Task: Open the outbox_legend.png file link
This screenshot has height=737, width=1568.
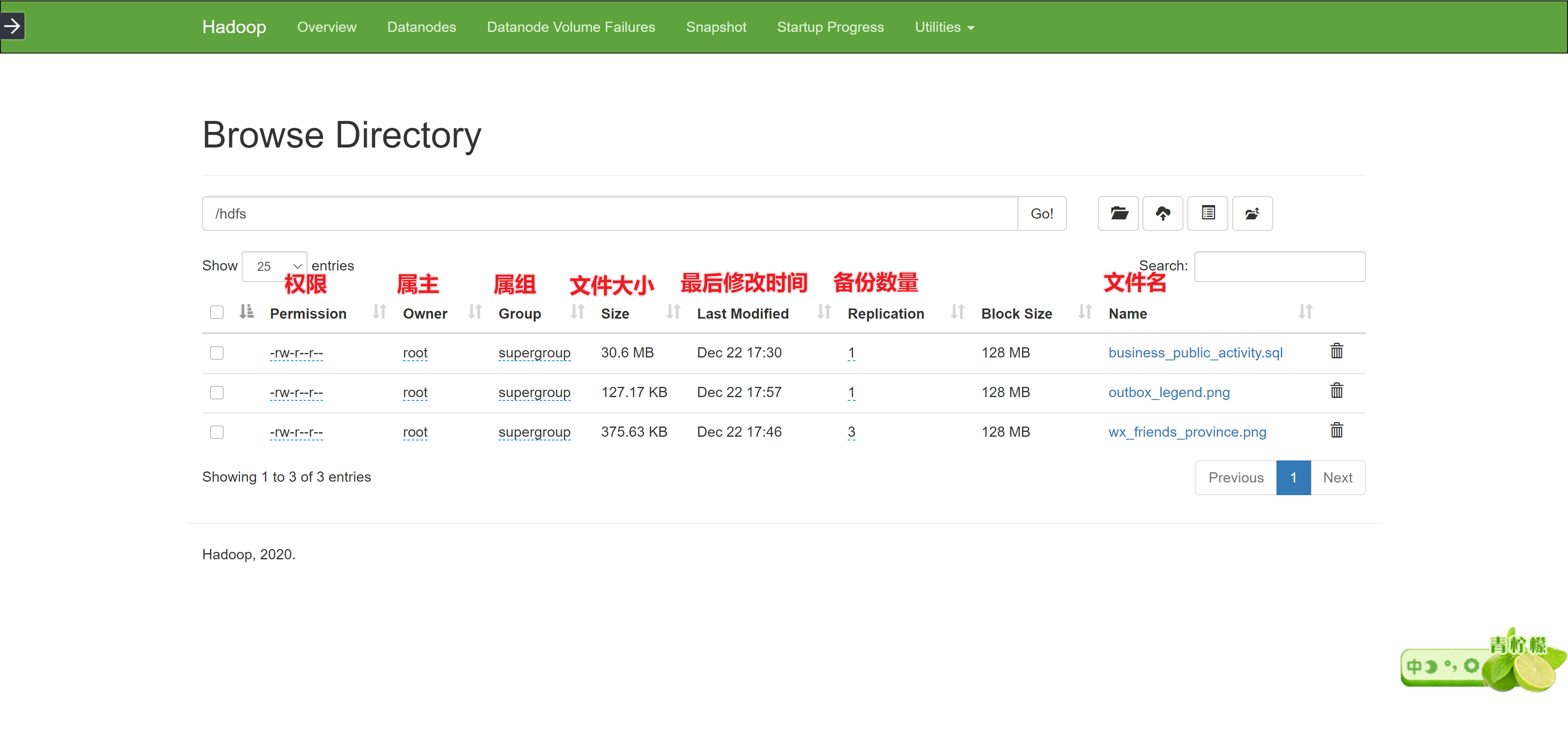Action: coord(1169,392)
